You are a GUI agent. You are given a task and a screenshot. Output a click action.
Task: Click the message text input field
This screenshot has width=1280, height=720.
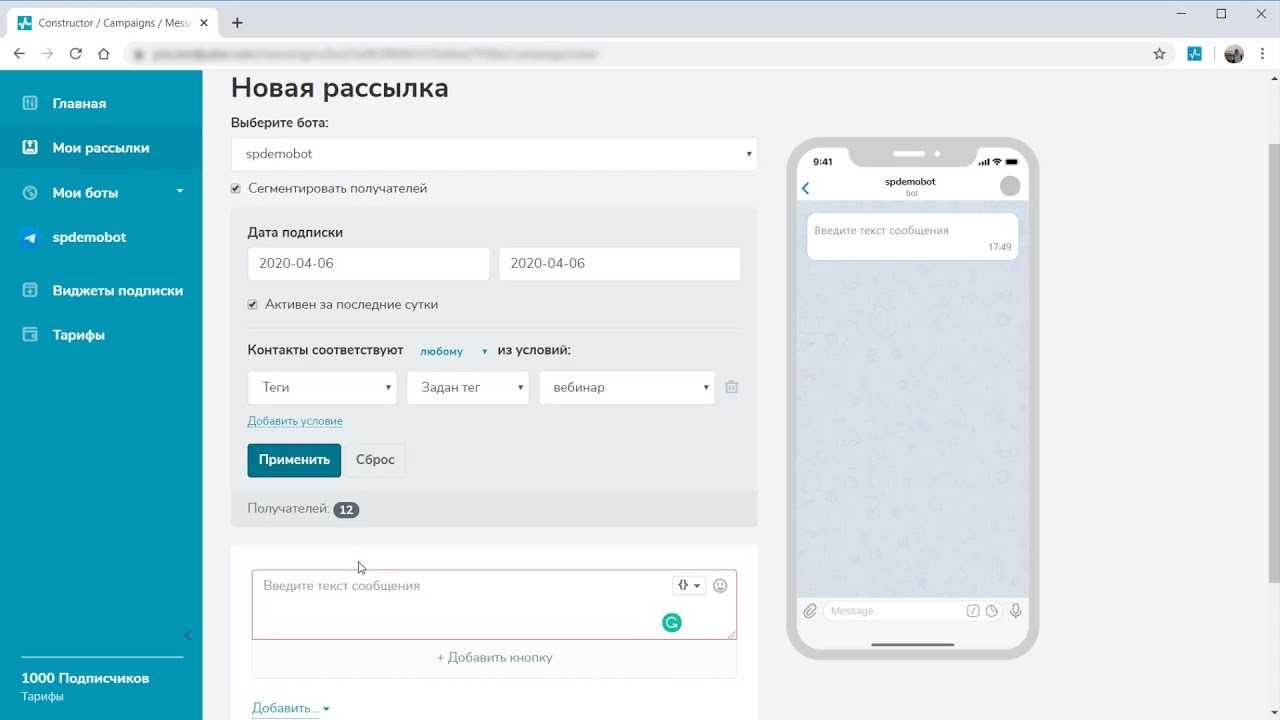pyautogui.click(x=460, y=604)
